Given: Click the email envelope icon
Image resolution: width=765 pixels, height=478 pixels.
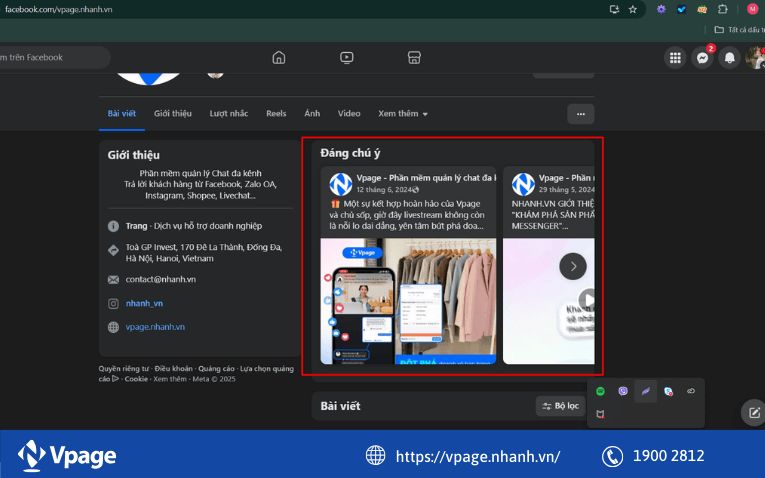Looking at the screenshot, I should [x=113, y=279].
